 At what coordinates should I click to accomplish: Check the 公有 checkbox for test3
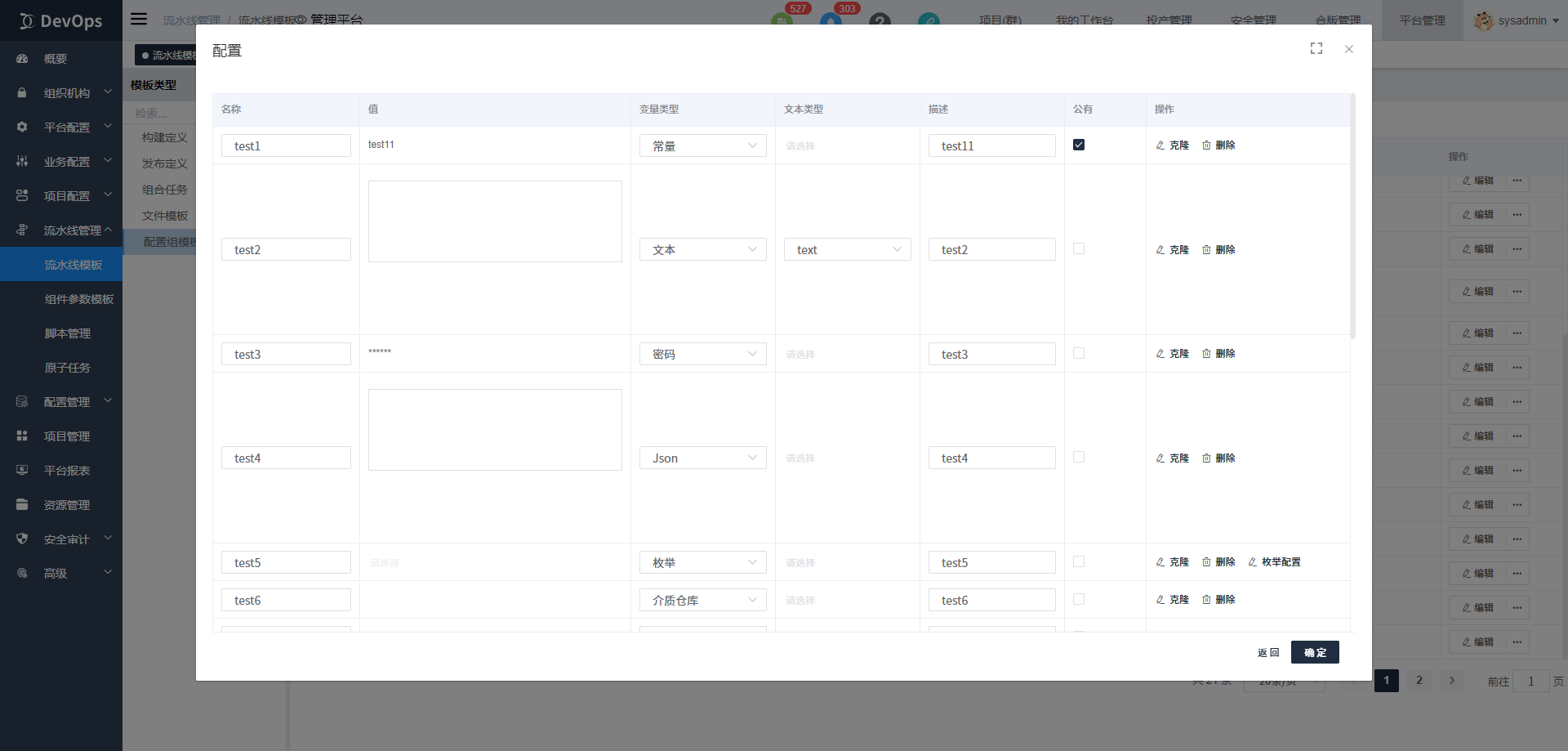click(1079, 353)
